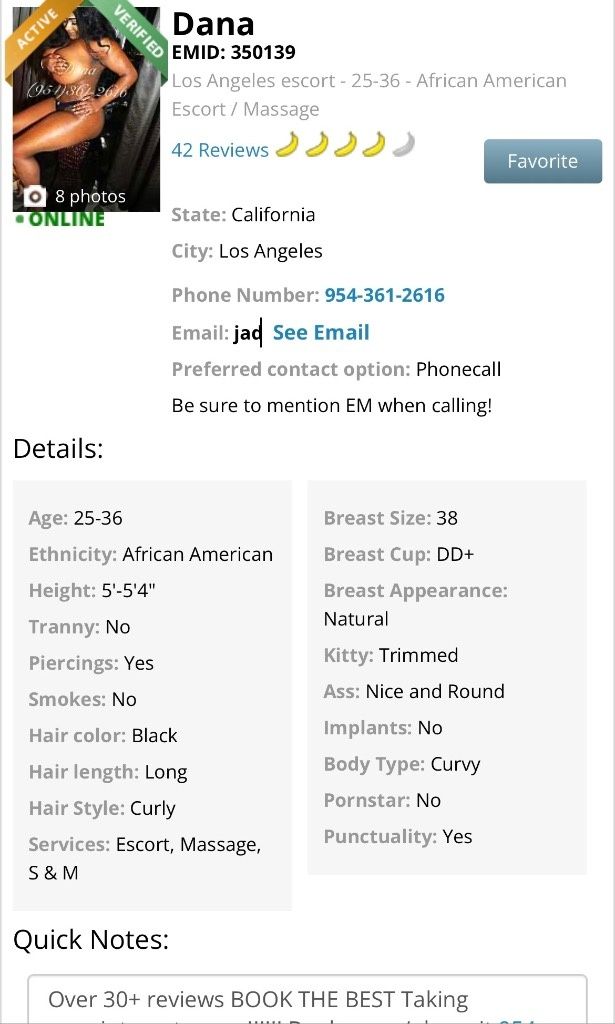Click the first yellow banana rating icon

287,145
